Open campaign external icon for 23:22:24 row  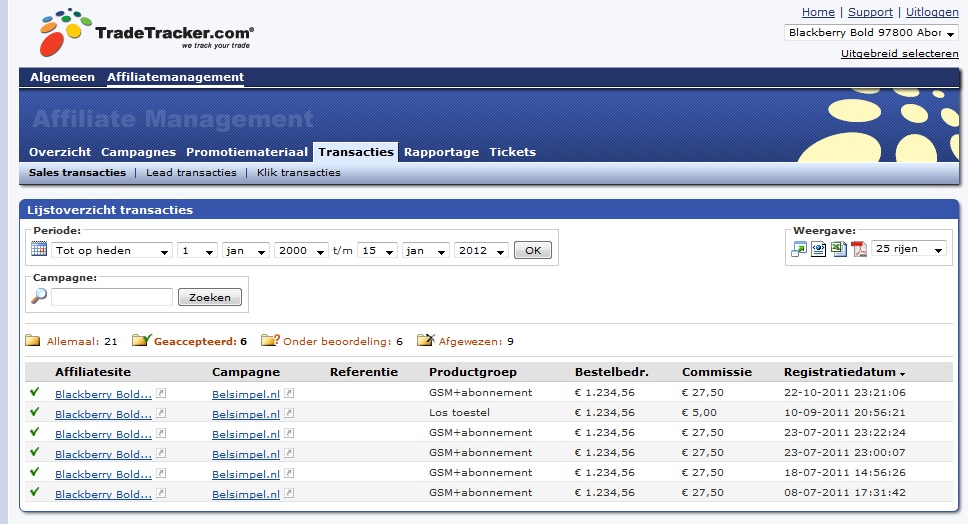289,433
